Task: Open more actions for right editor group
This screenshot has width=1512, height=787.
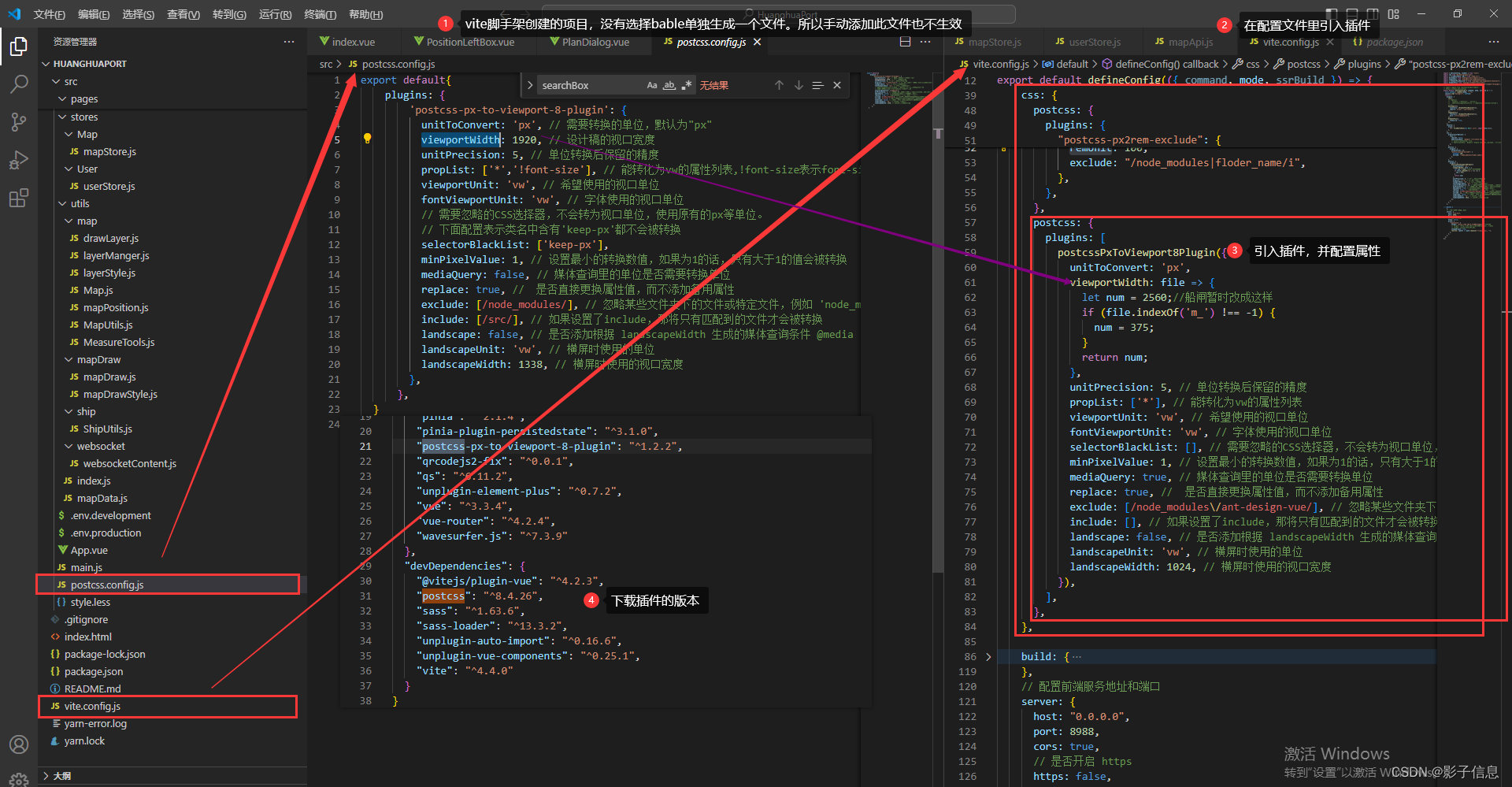Action: (x=1494, y=42)
